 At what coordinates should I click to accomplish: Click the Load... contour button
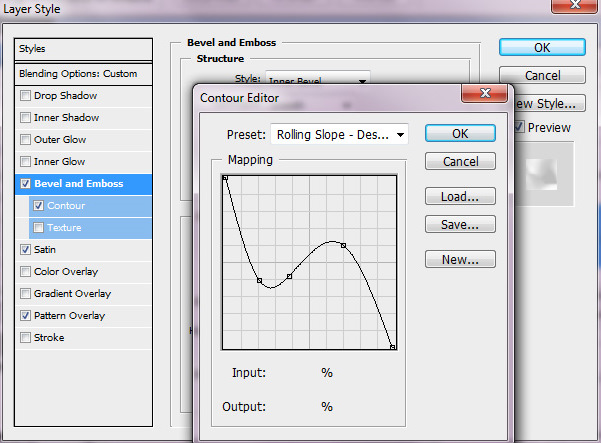pyautogui.click(x=460, y=197)
